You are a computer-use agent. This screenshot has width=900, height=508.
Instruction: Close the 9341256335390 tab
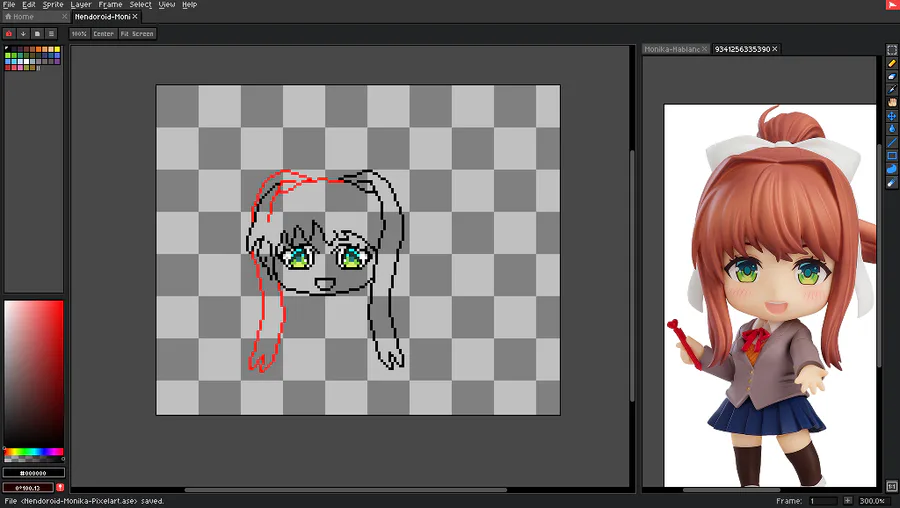[774, 49]
